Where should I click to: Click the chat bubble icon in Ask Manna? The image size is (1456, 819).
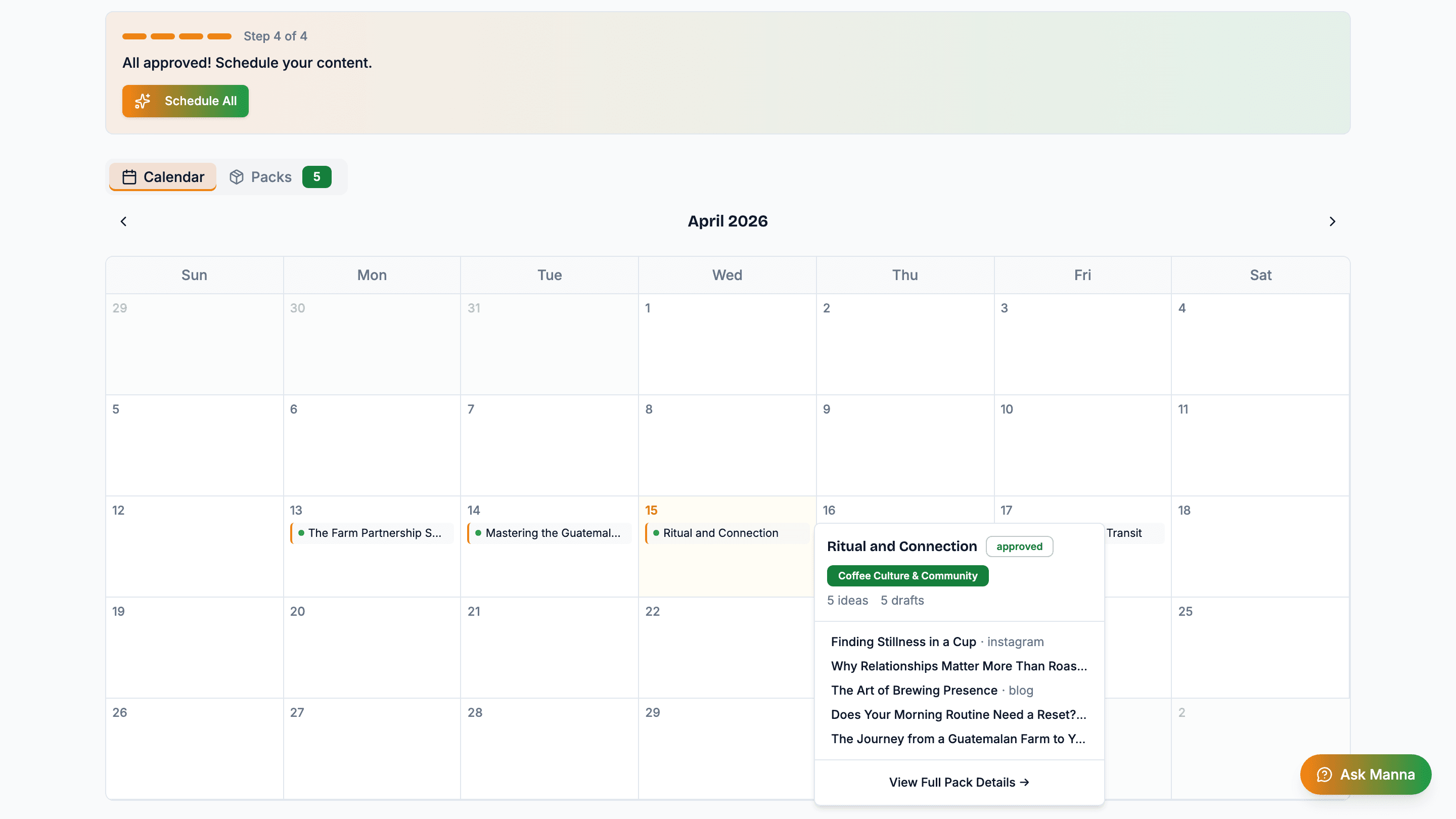click(1325, 775)
